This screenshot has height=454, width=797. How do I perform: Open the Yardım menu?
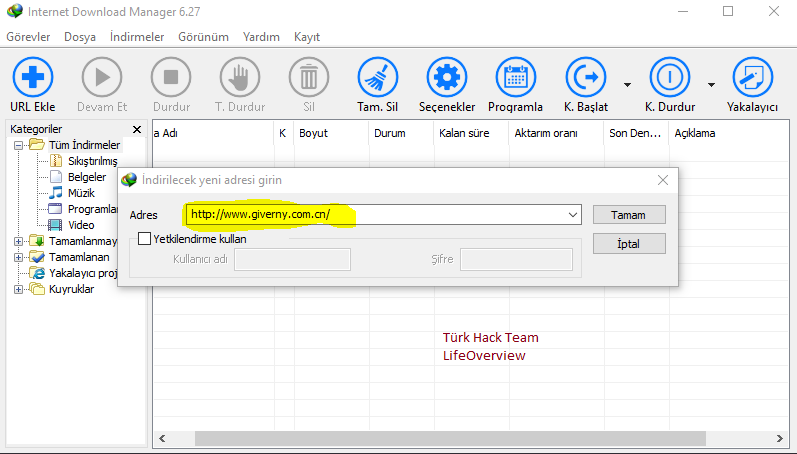pyautogui.click(x=261, y=37)
